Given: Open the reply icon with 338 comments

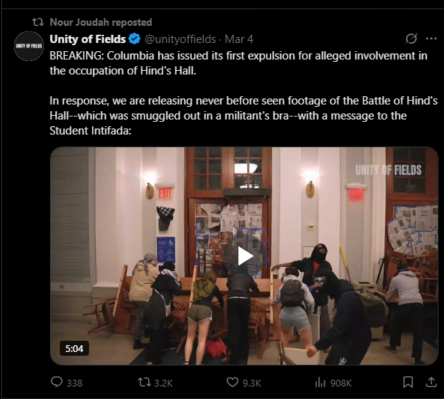Looking at the screenshot, I should [x=57, y=382].
